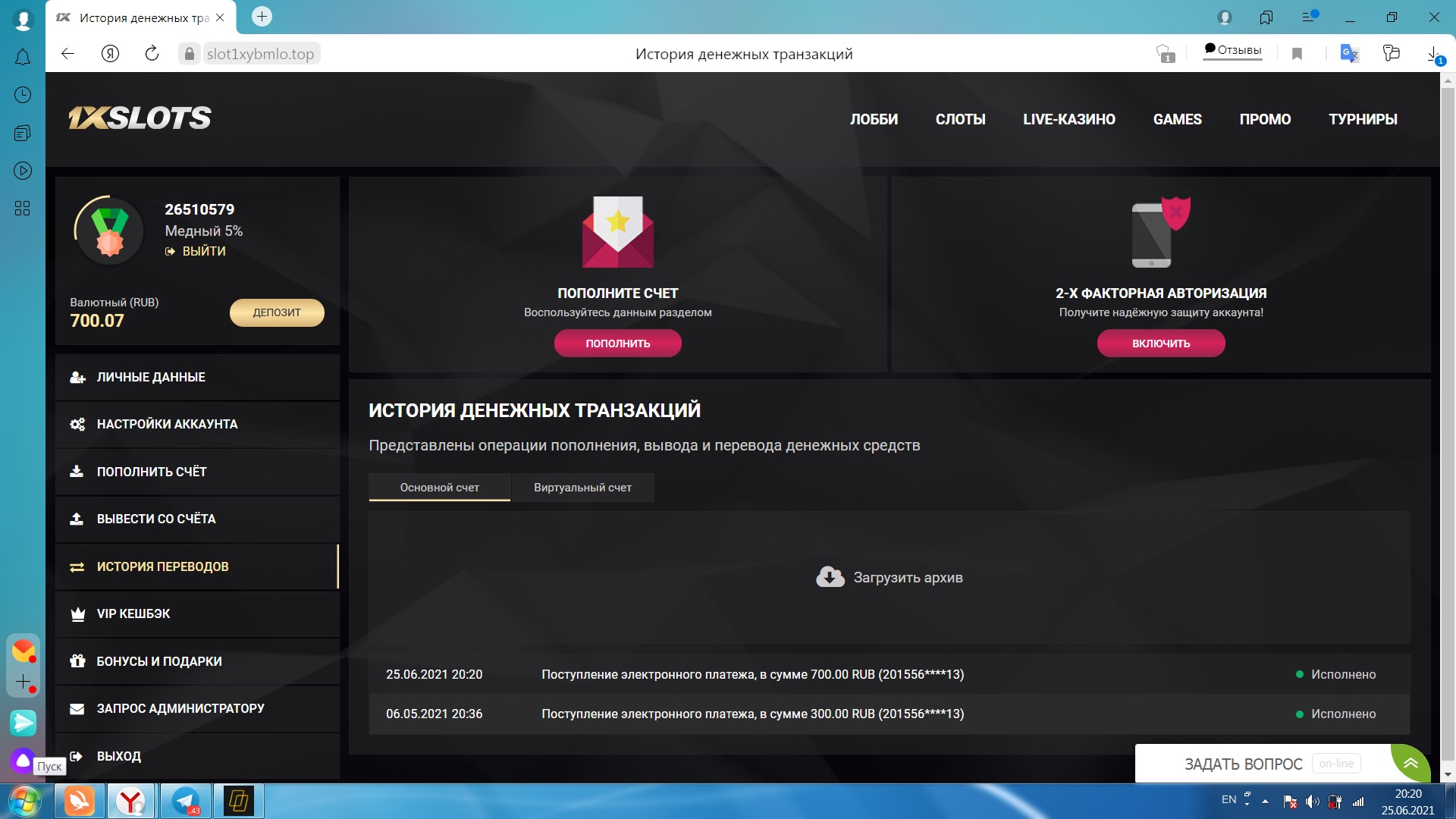Click the ВКЛЮЧИТЬ two-factor button

tap(1160, 344)
